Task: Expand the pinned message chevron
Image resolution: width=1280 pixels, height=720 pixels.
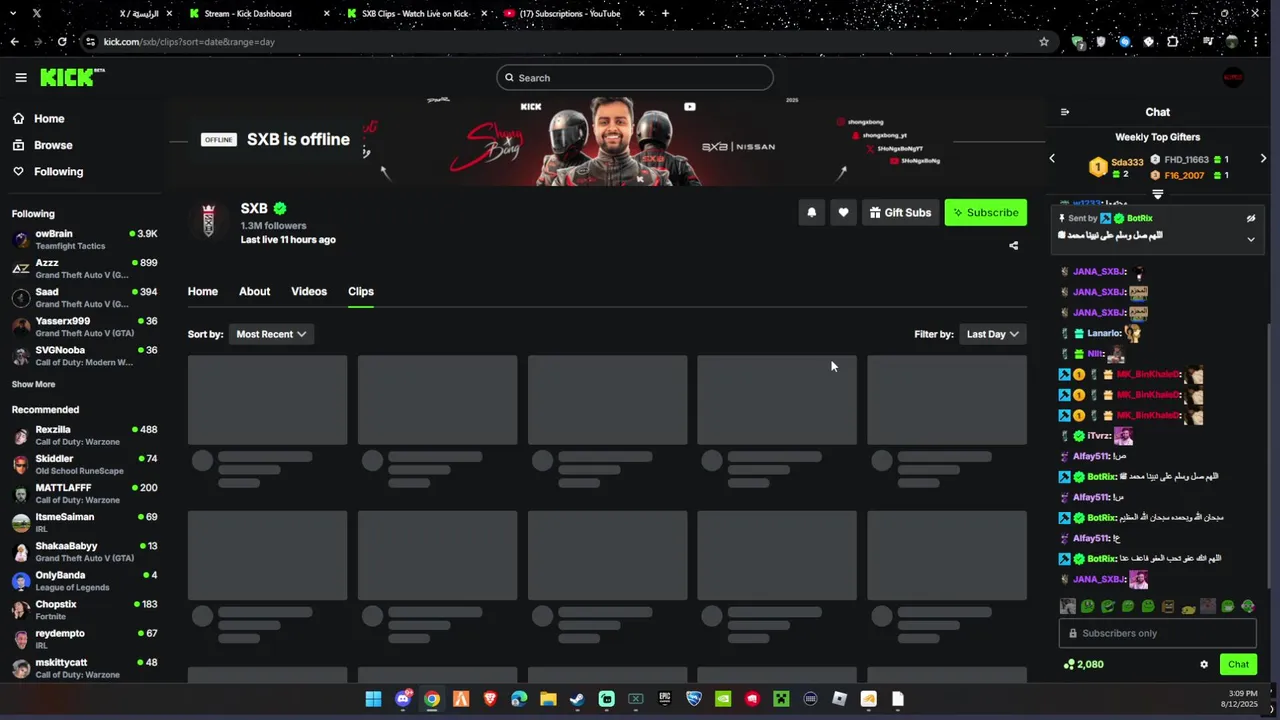Action: [1250, 239]
